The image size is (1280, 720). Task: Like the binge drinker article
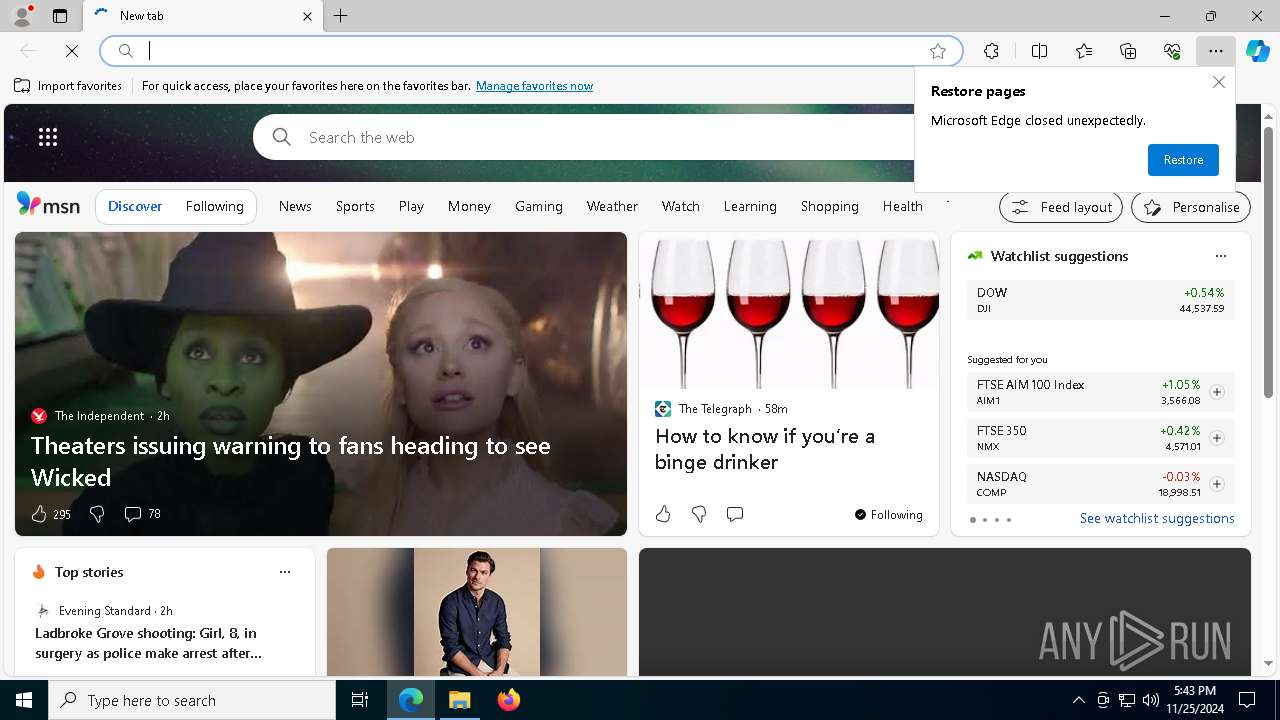[663, 514]
